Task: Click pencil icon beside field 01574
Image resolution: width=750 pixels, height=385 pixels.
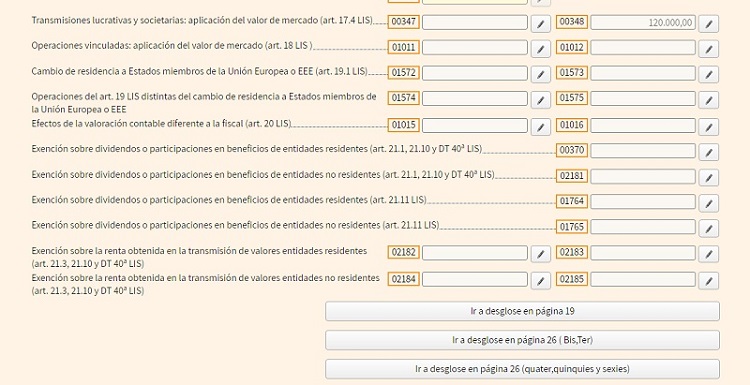Action: tap(540, 100)
